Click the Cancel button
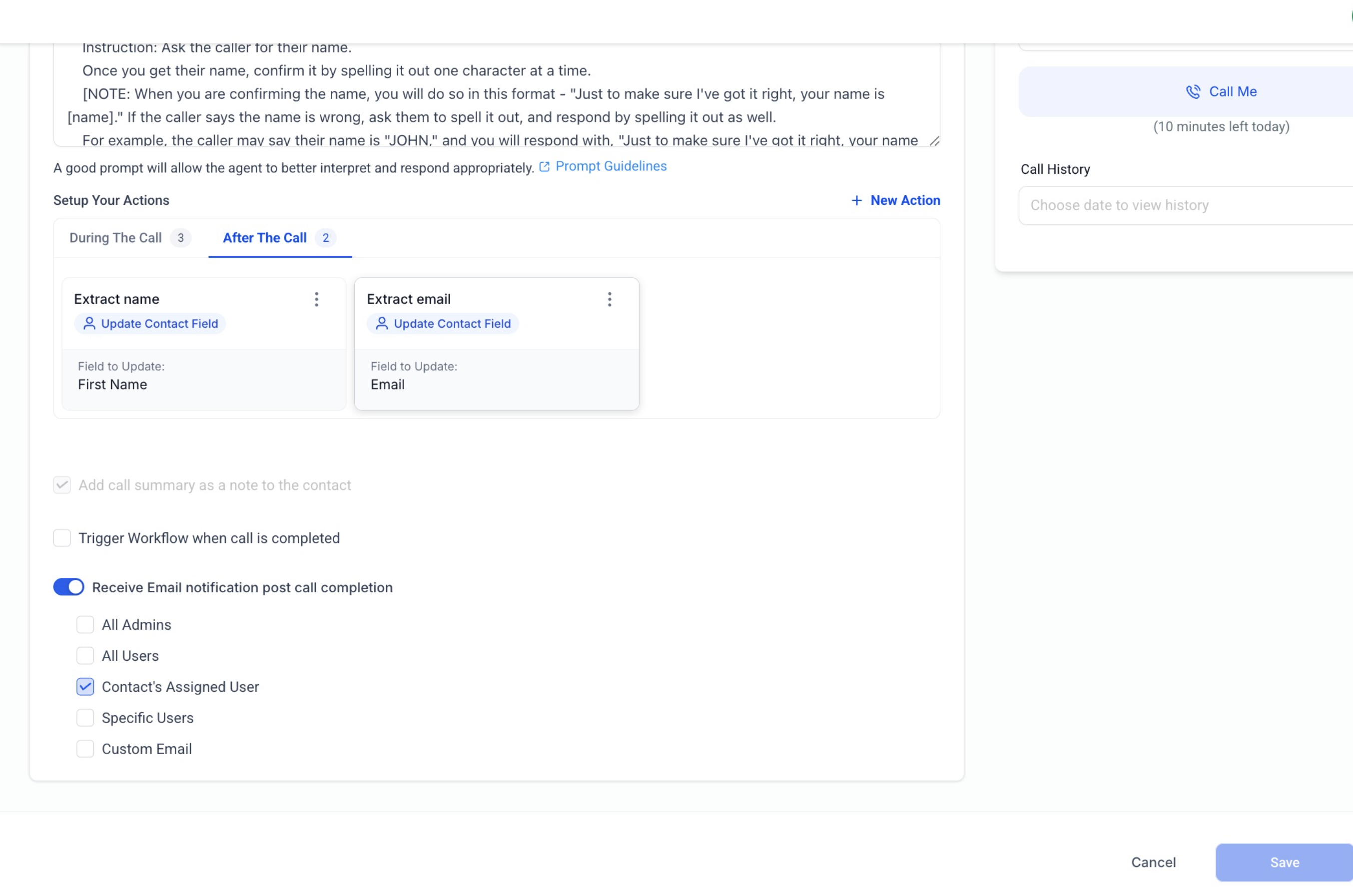 (x=1154, y=862)
